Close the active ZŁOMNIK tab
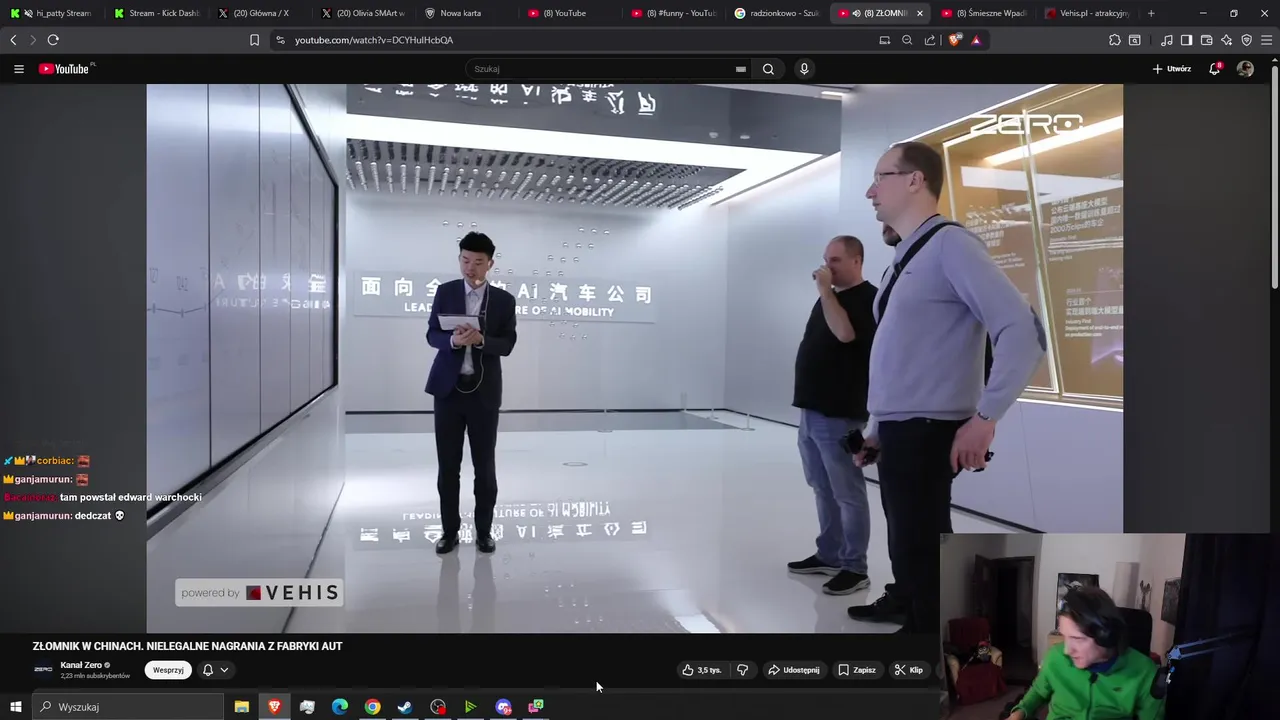This screenshot has height=720, width=1280. coord(920,13)
